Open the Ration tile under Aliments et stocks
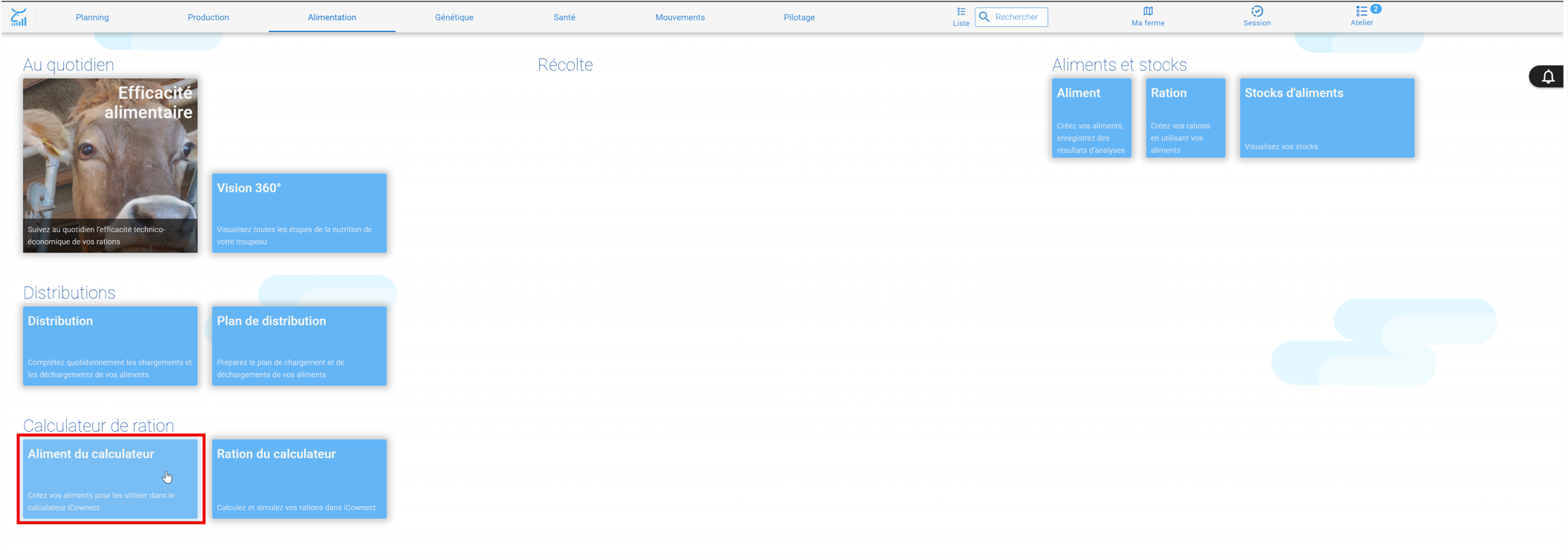Image resolution: width=1568 pixels, height=558 pixels. tap(1185, 118)
